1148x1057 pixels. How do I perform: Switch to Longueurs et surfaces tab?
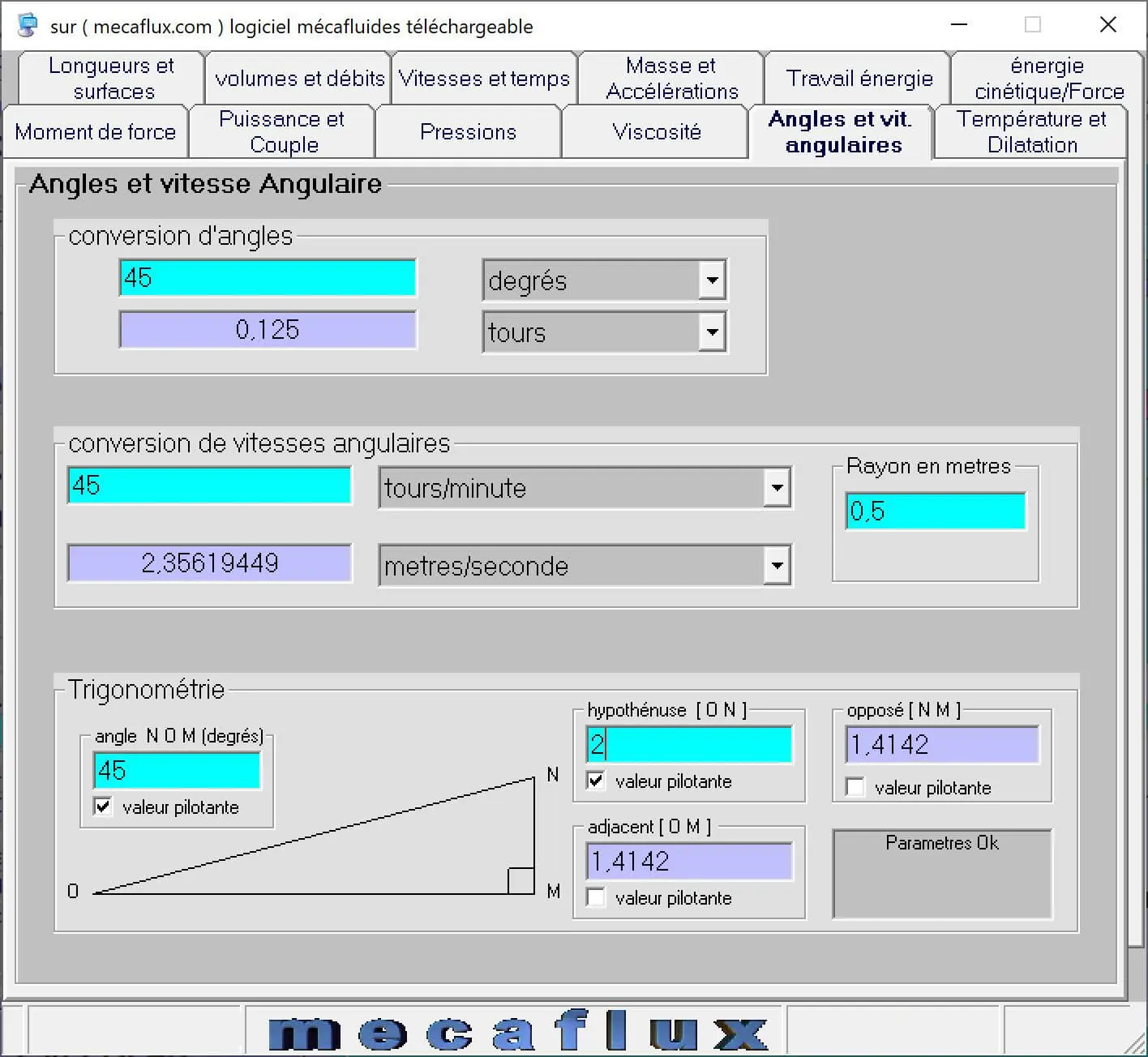(112, 79)
